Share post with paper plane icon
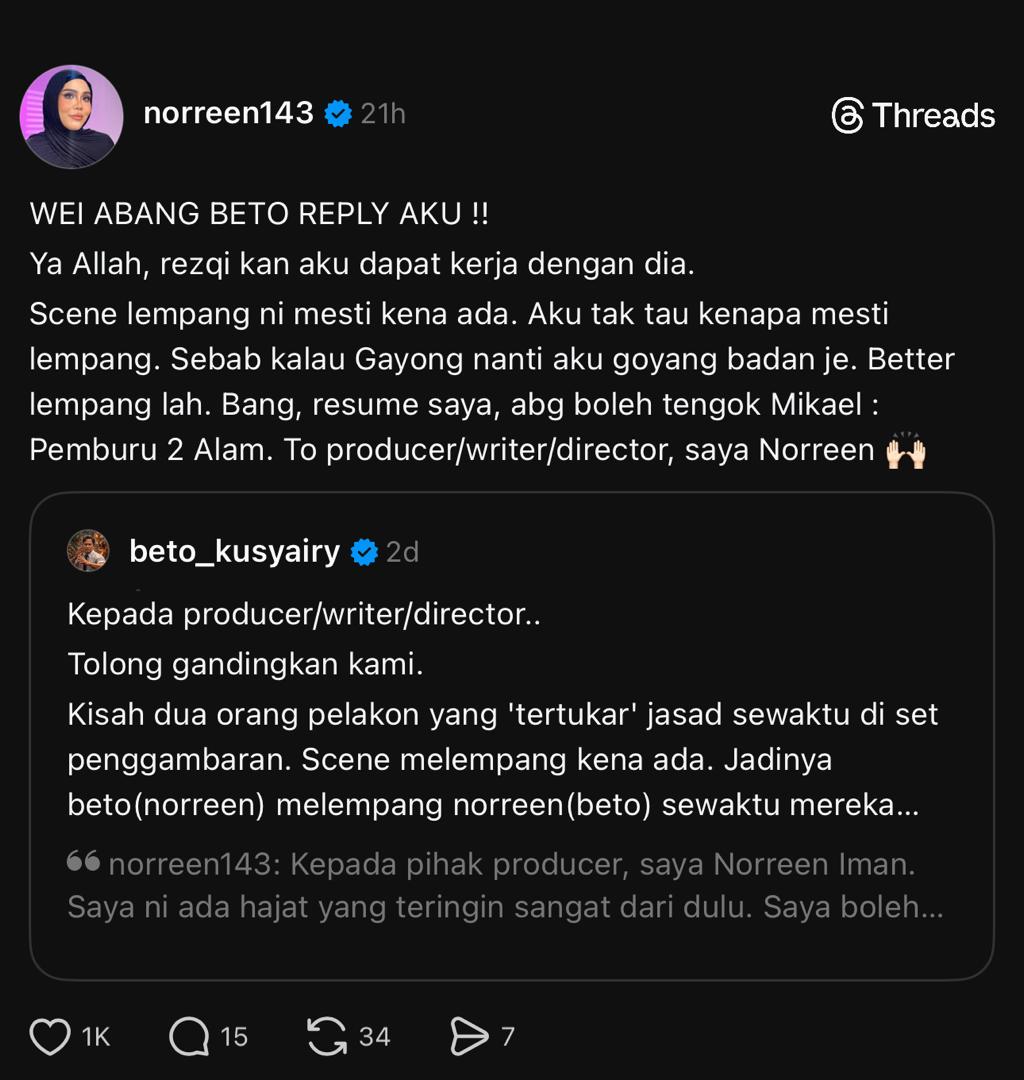1024x1080 pixels. pyautogui.click(x=468, y=1037)
